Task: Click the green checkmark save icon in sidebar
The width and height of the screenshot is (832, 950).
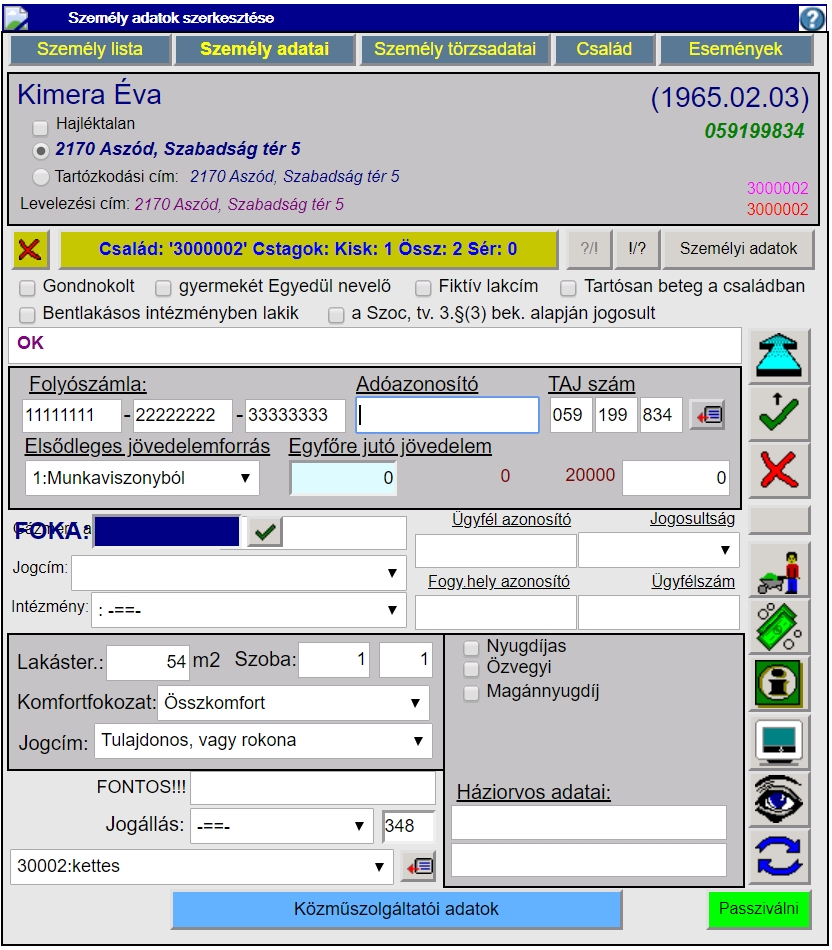Action: [779, 414]
